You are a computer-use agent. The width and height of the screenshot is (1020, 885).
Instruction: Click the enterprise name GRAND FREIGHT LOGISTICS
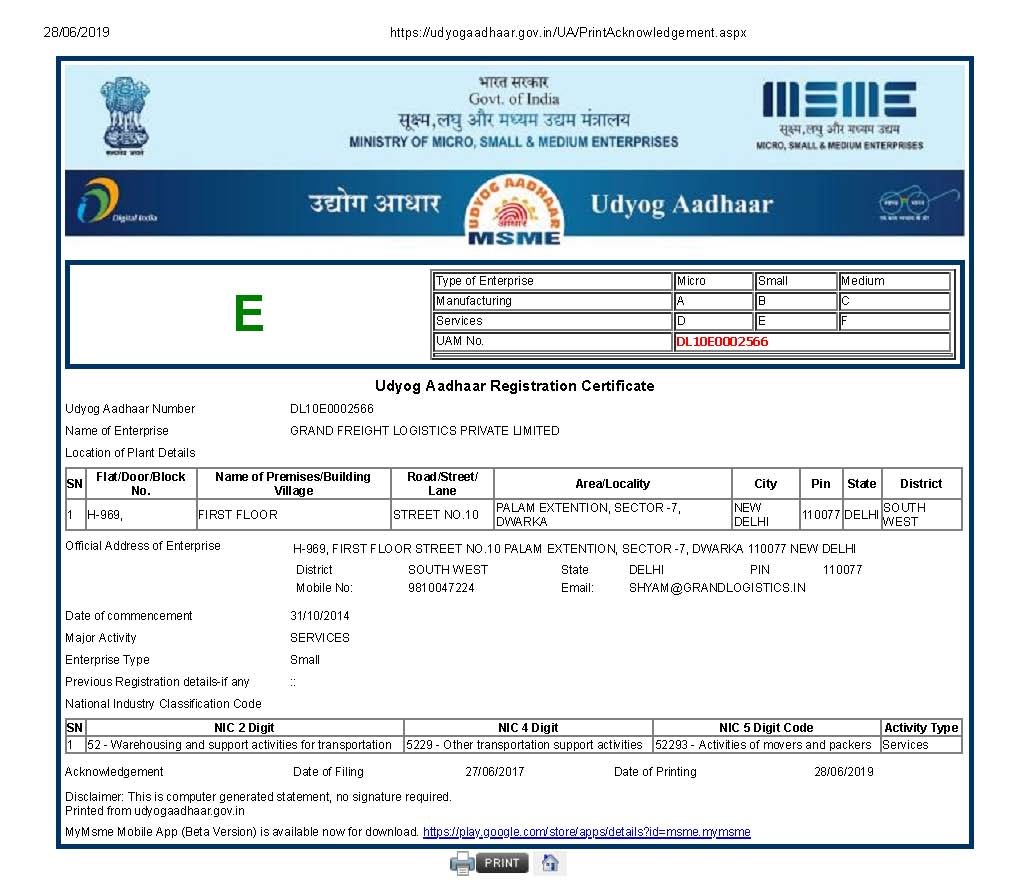tap(424, 431)
